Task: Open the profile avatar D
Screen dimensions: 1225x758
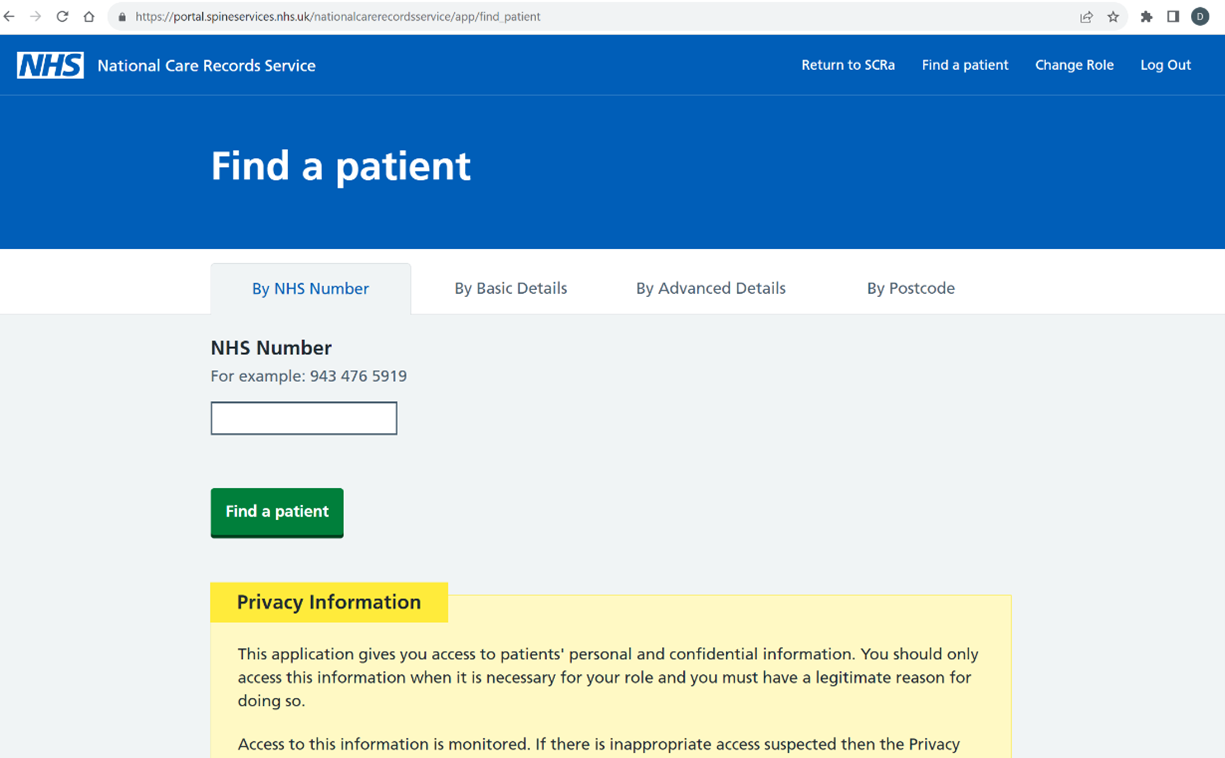Action: [x=1200, y=17]
